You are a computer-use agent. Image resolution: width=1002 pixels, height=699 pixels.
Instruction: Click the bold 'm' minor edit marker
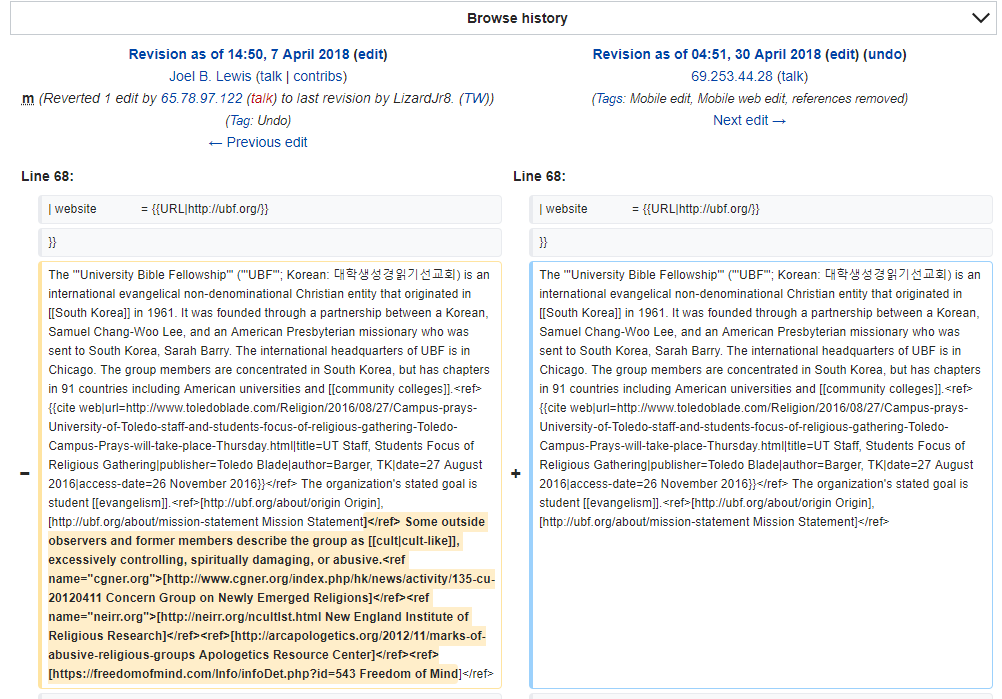coord(28,98)
